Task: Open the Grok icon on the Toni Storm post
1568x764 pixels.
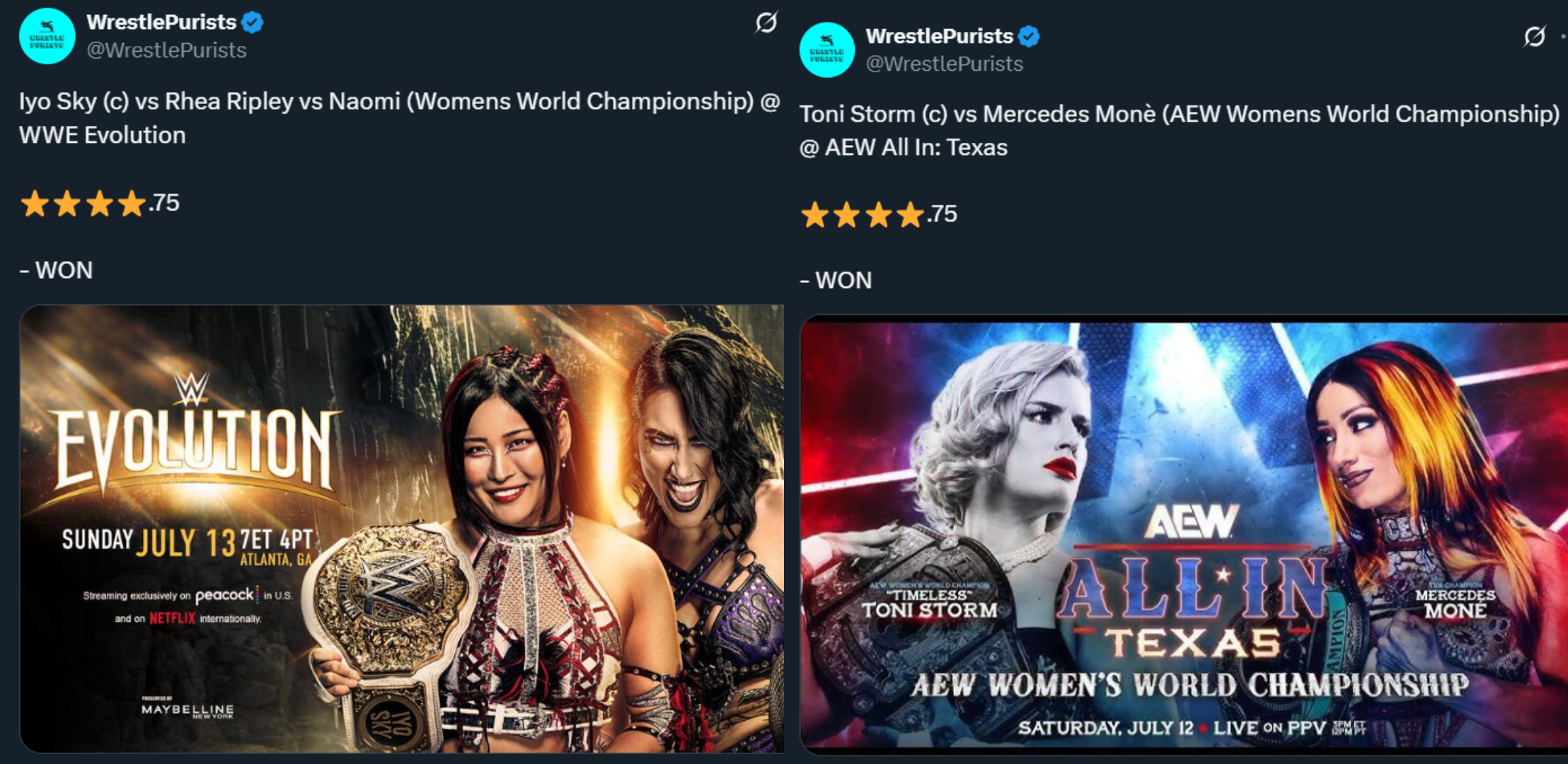Action: [1534, 36]
